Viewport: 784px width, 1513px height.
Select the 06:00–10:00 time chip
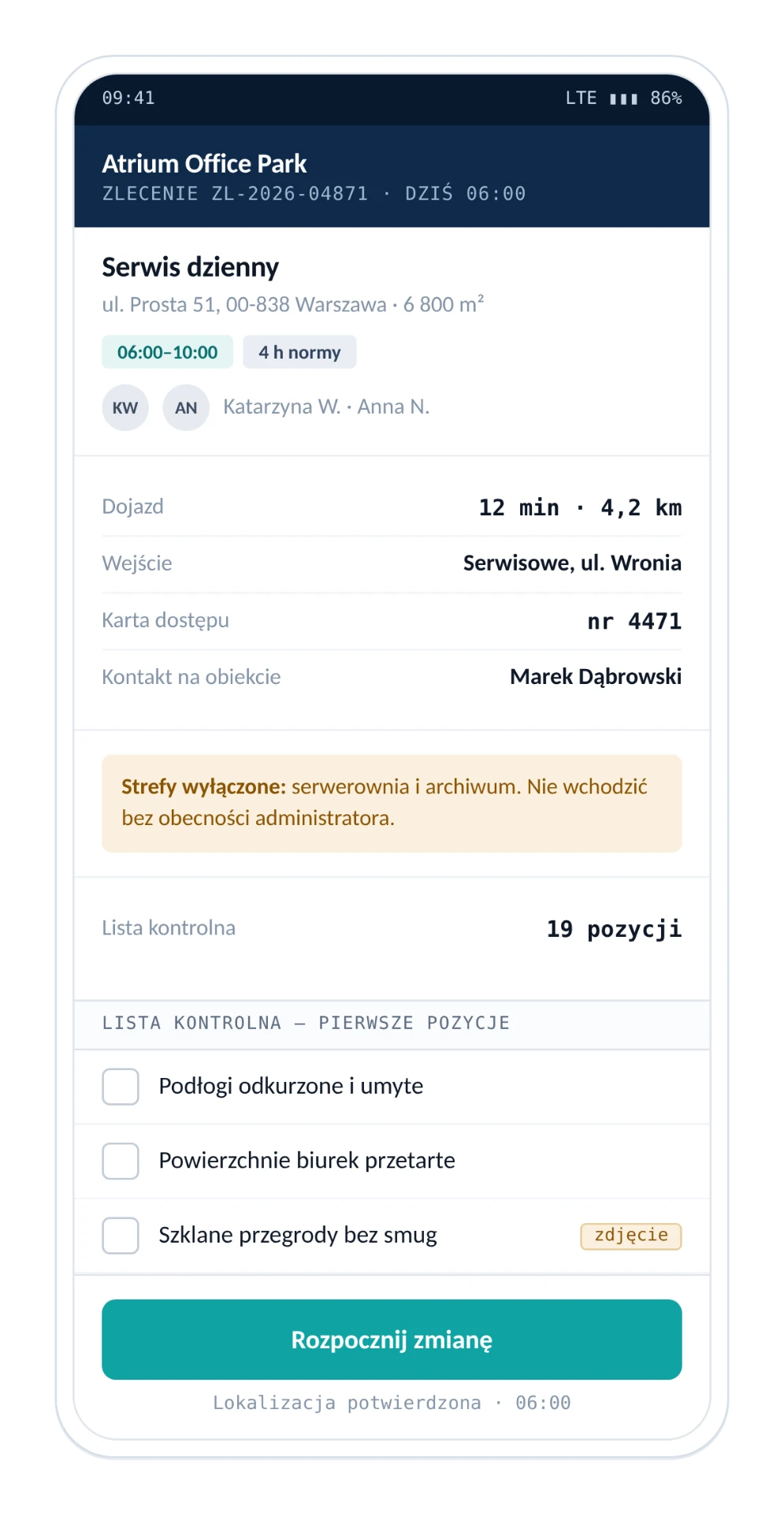(167, 352)
